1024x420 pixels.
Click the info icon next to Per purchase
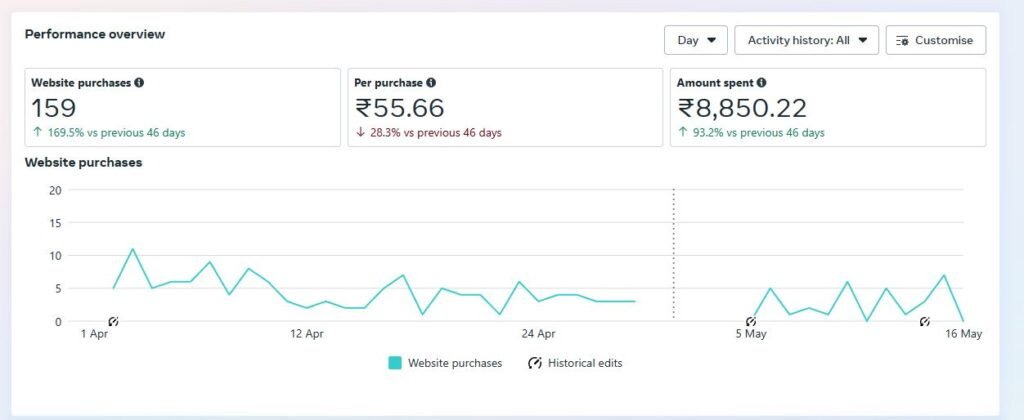pyautogui.click(x=431, y=83)
